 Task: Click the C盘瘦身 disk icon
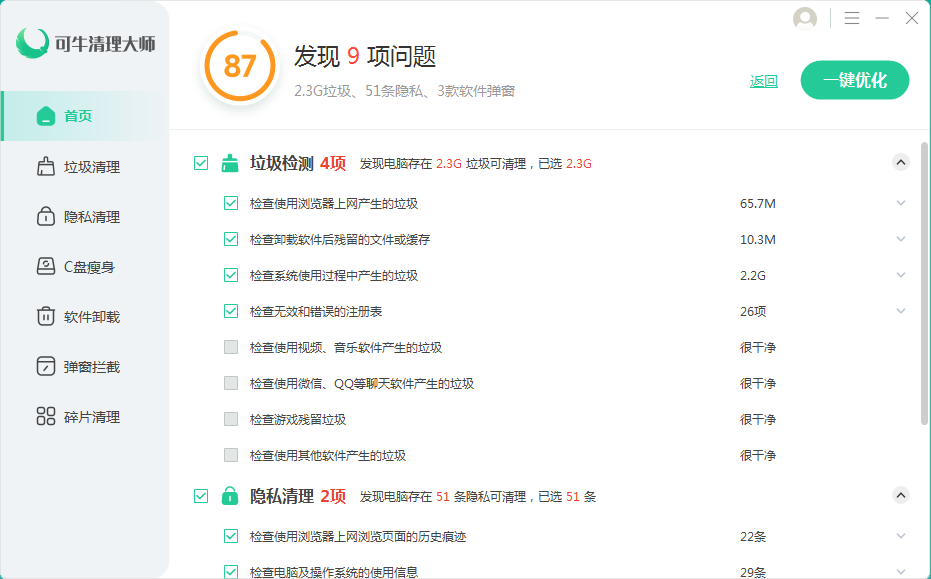(45, 267)
